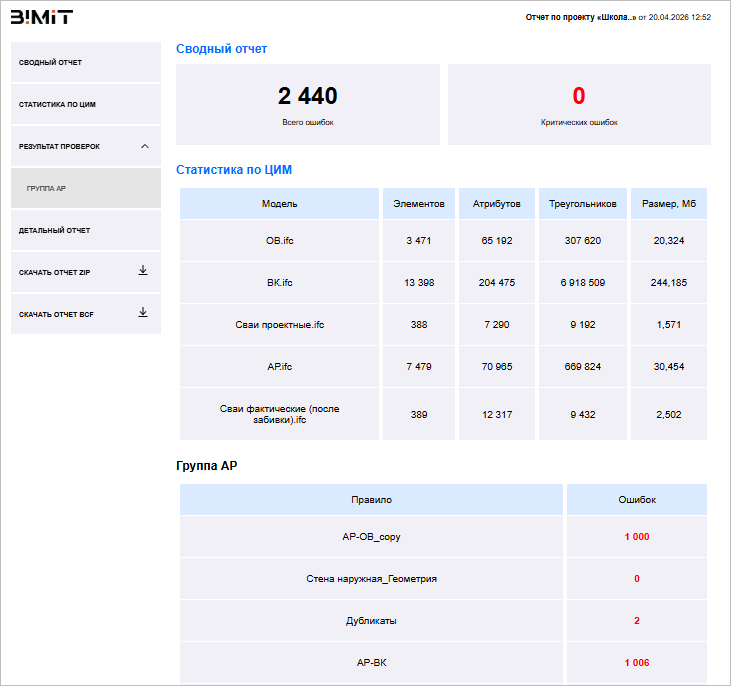This screenshot has height=686, width=731.
Task: Click the 2 440 total errors card
Action: point(307,104)
